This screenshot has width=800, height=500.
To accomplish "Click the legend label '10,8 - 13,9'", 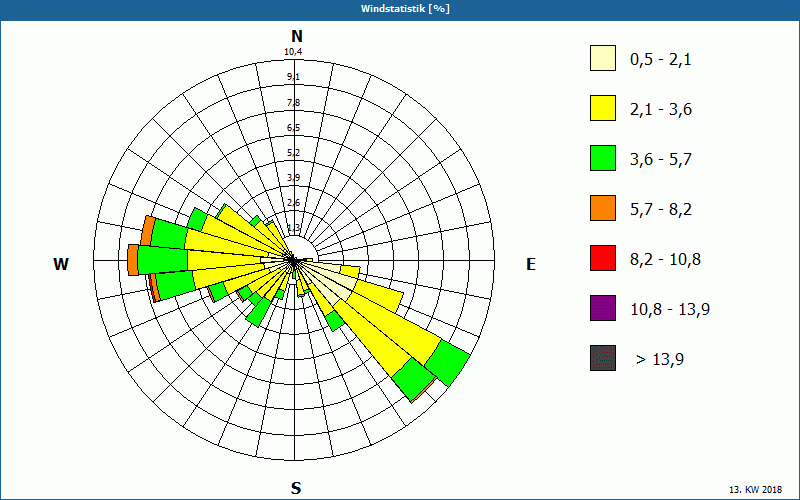I will [670, 310].
